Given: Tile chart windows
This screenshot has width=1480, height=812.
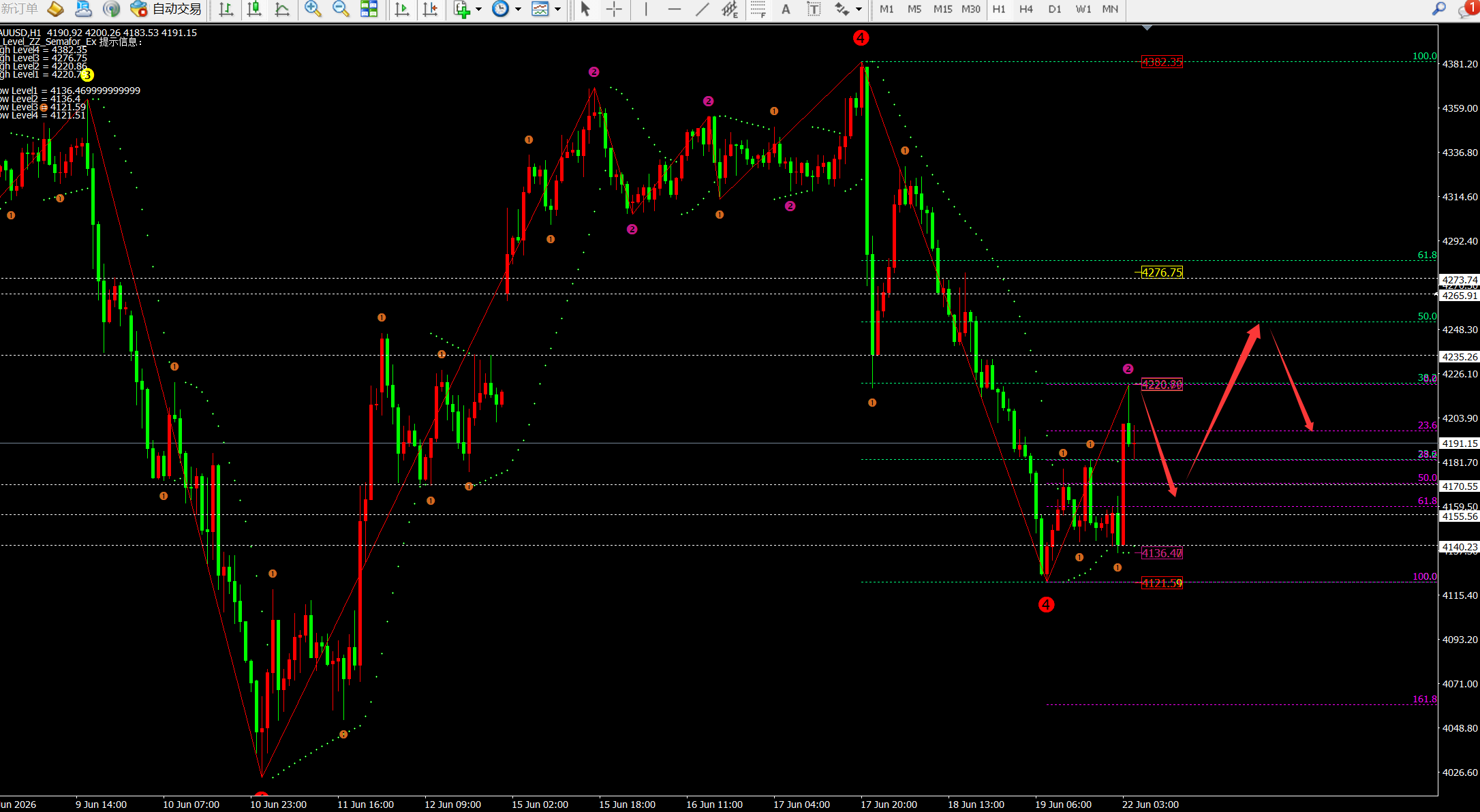Looking at the screenshot, I should [369, 9].
